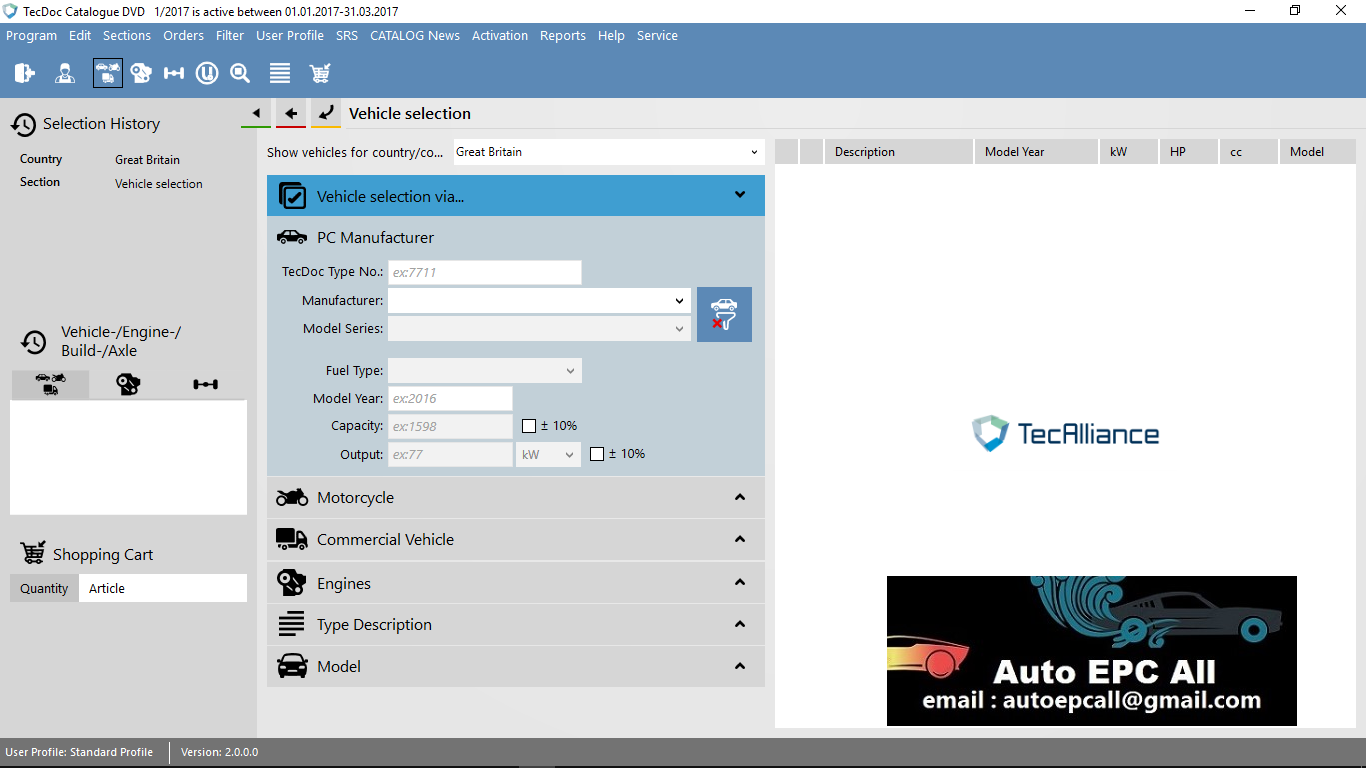Click the exit program door icon
The width and height of the screenshot is (1366, 768).
click(25, 73)
